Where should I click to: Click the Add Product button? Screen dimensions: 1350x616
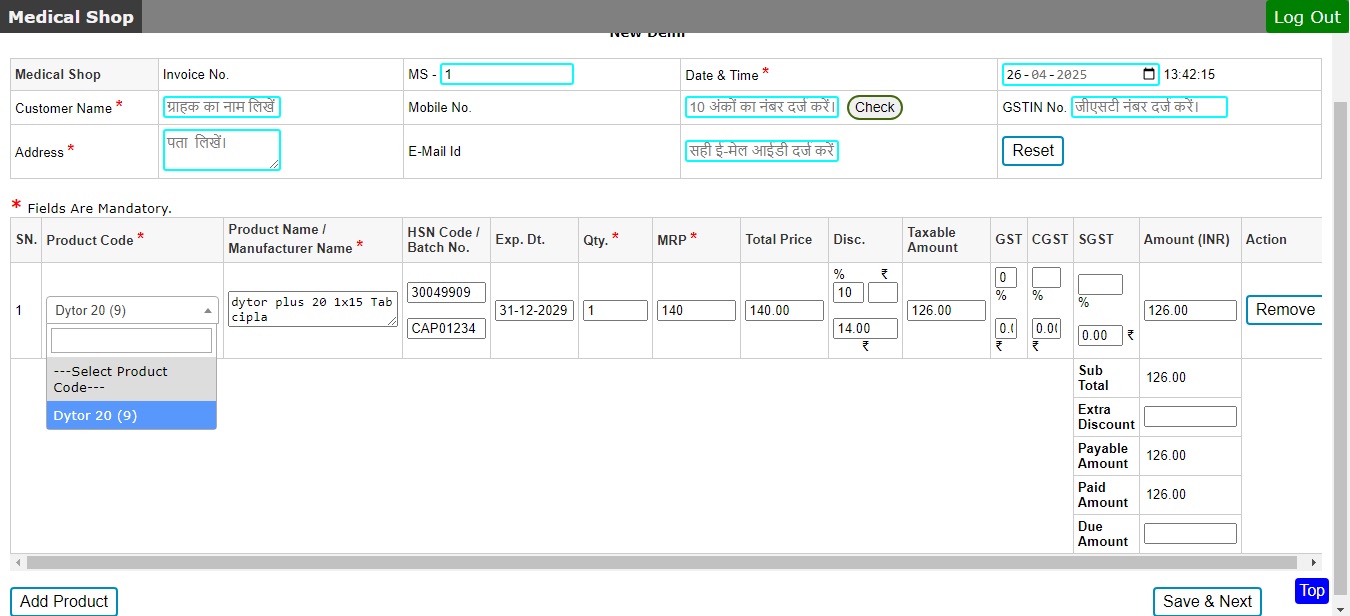click(64, 601)
